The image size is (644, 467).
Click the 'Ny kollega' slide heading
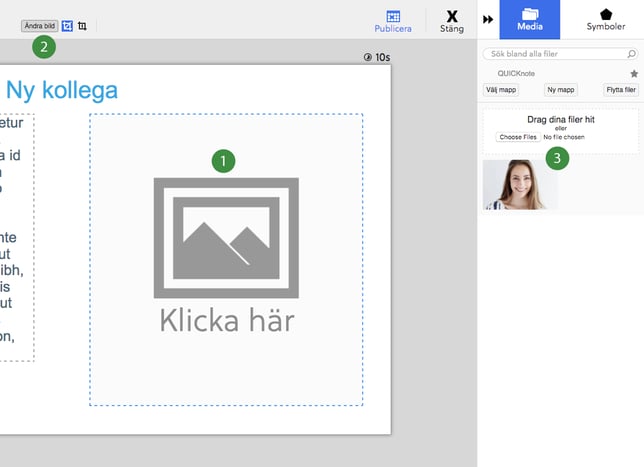61,90
